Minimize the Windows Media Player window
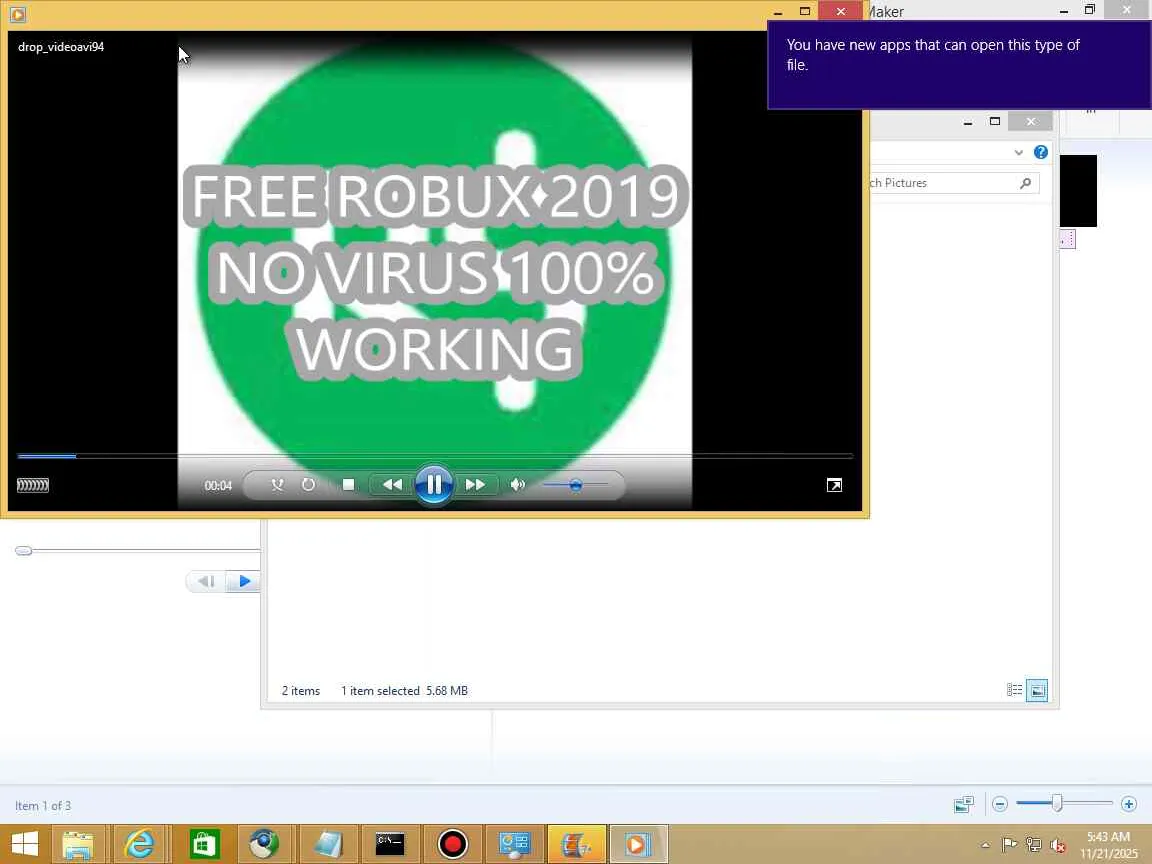The image size is (1152, 864). (x=778, y=12)
